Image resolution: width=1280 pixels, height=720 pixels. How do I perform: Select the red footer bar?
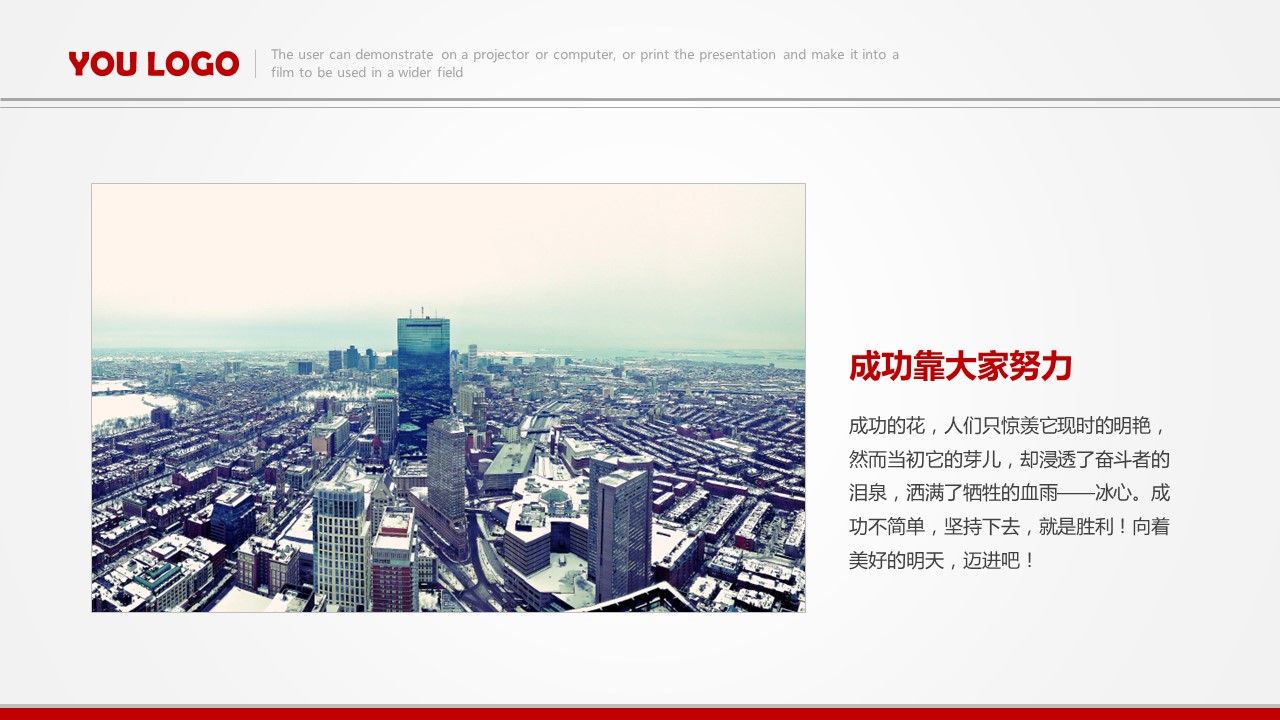pyautogui.click(x=640, y=714)
